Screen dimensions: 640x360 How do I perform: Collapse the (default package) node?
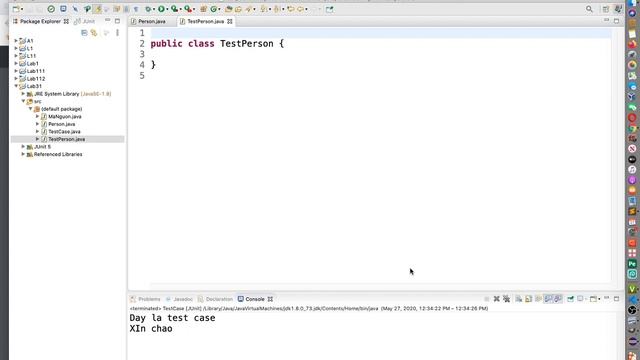coord(30,109)
